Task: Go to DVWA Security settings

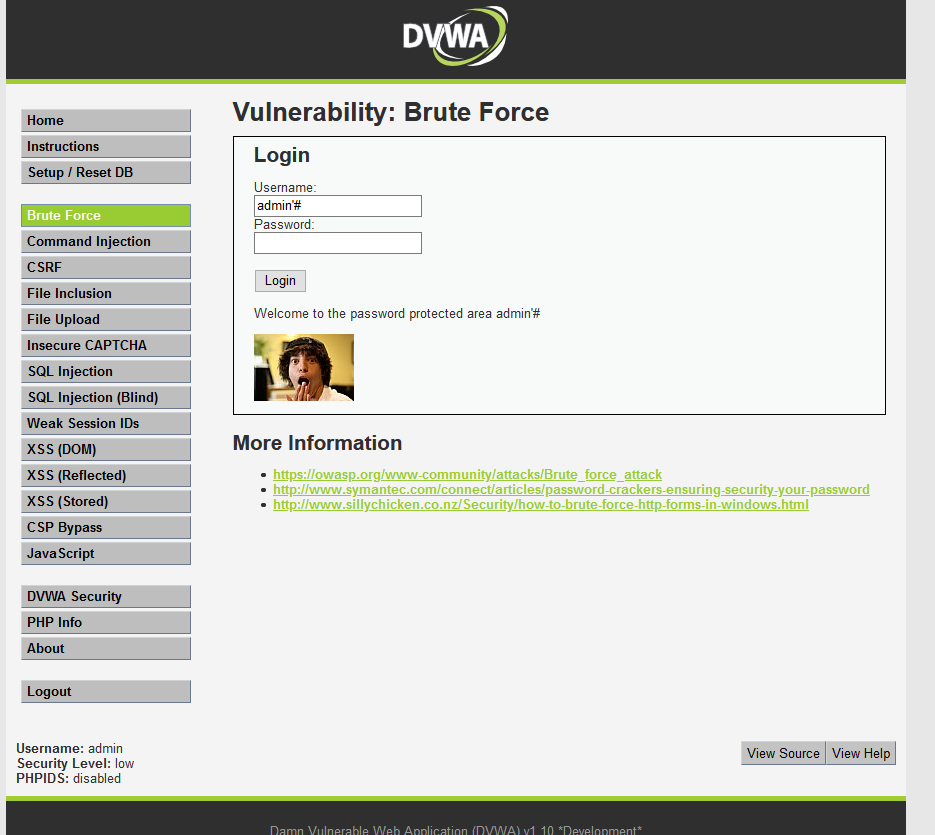Action: 105,597
